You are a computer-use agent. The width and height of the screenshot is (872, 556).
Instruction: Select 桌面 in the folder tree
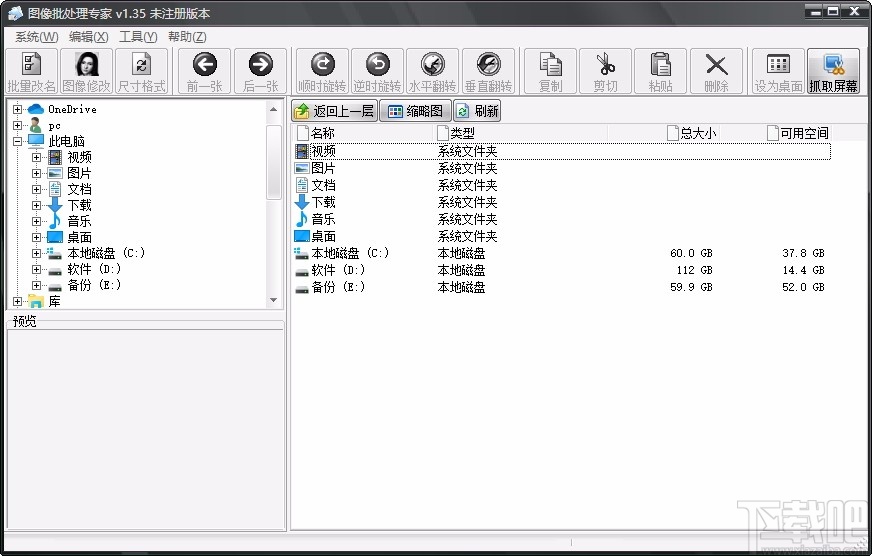(x=79, y=237)
